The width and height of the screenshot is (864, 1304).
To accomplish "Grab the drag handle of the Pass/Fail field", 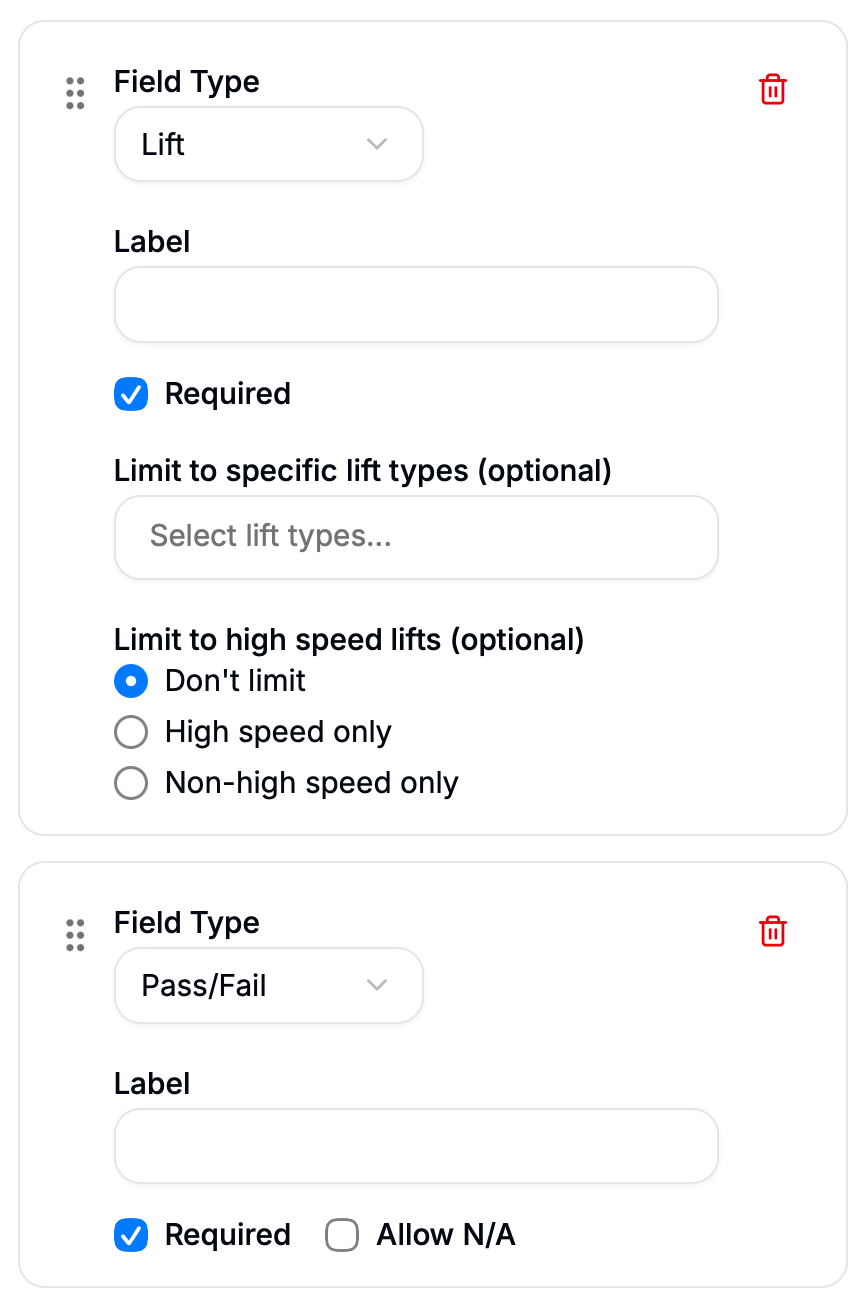I will click(75, 935).
